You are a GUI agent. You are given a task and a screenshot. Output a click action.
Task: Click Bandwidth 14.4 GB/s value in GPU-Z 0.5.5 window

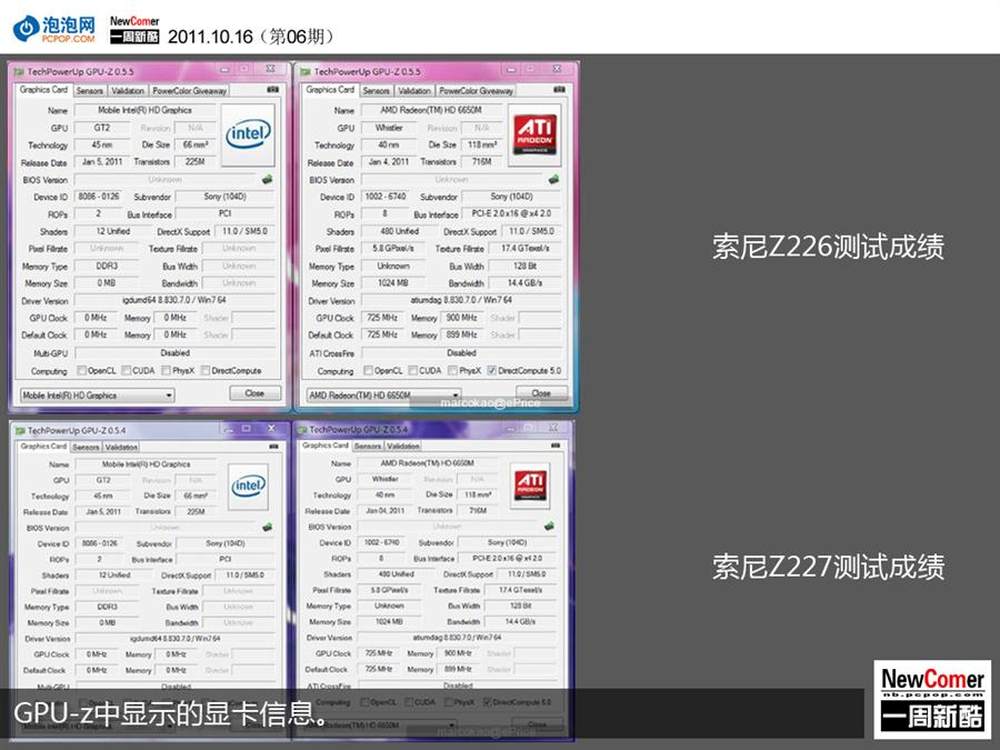pos(525,283)
